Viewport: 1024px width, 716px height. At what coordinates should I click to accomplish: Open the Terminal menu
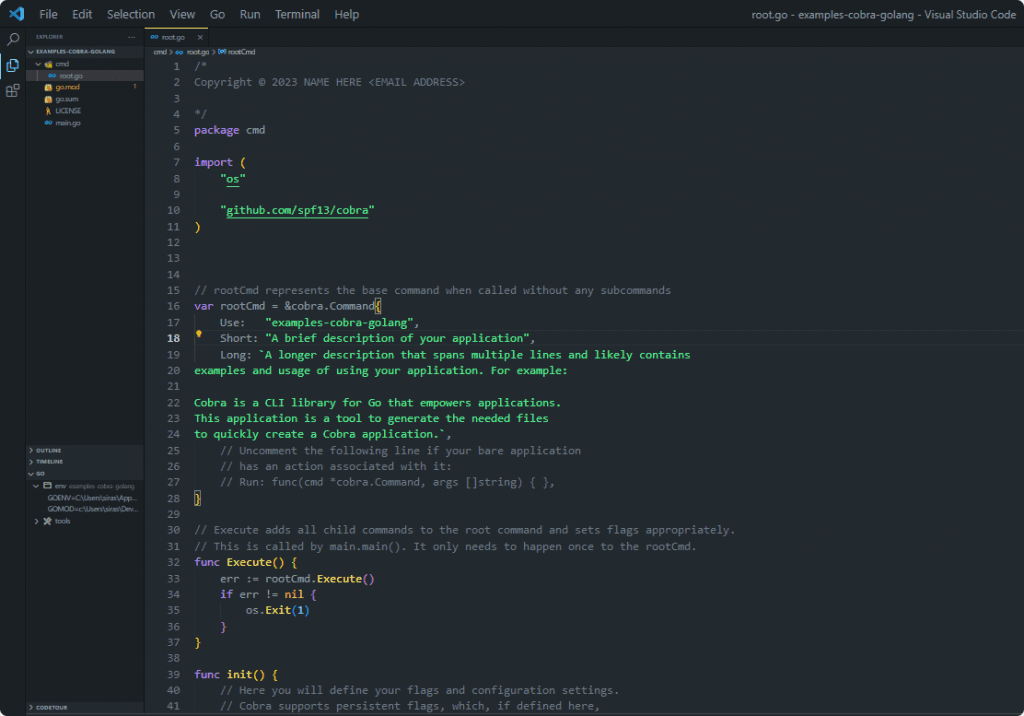(x=299, y=14)
